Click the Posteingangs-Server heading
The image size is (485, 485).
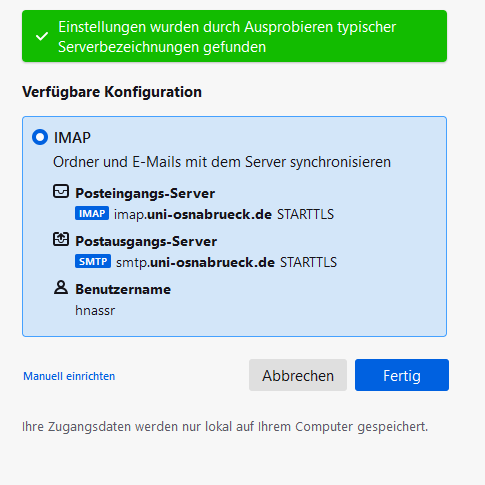click(145, 193)
